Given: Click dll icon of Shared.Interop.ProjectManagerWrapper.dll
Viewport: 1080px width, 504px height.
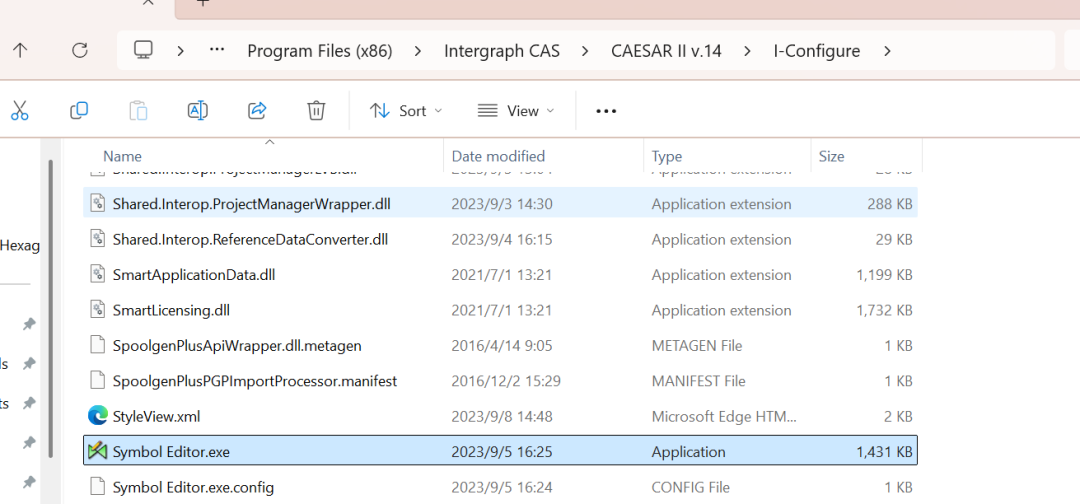Looking at the screenshot, I should click(98, 204).
